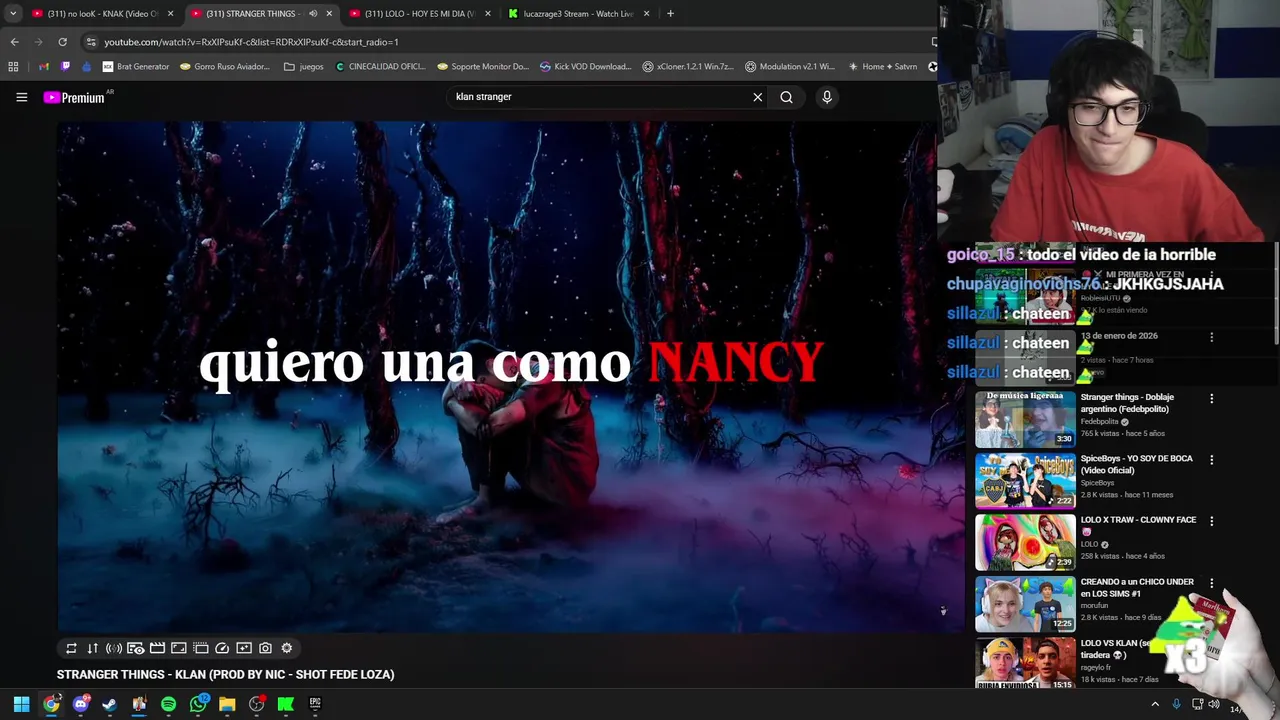Open options for the '13 de enero de 2026' video
The image size is (1280, 720).
point(1211,337)
